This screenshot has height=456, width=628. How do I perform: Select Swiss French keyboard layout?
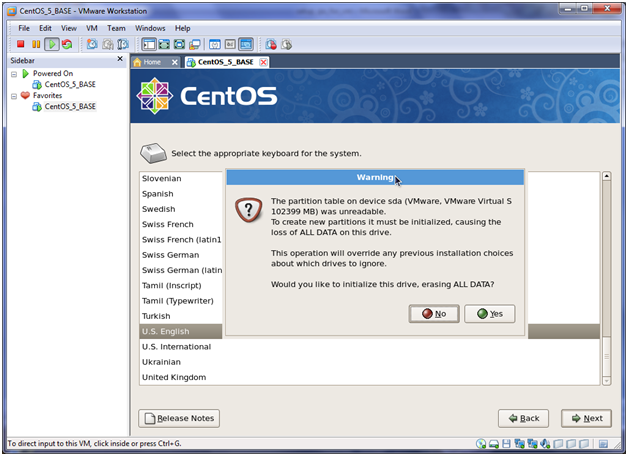167,224
